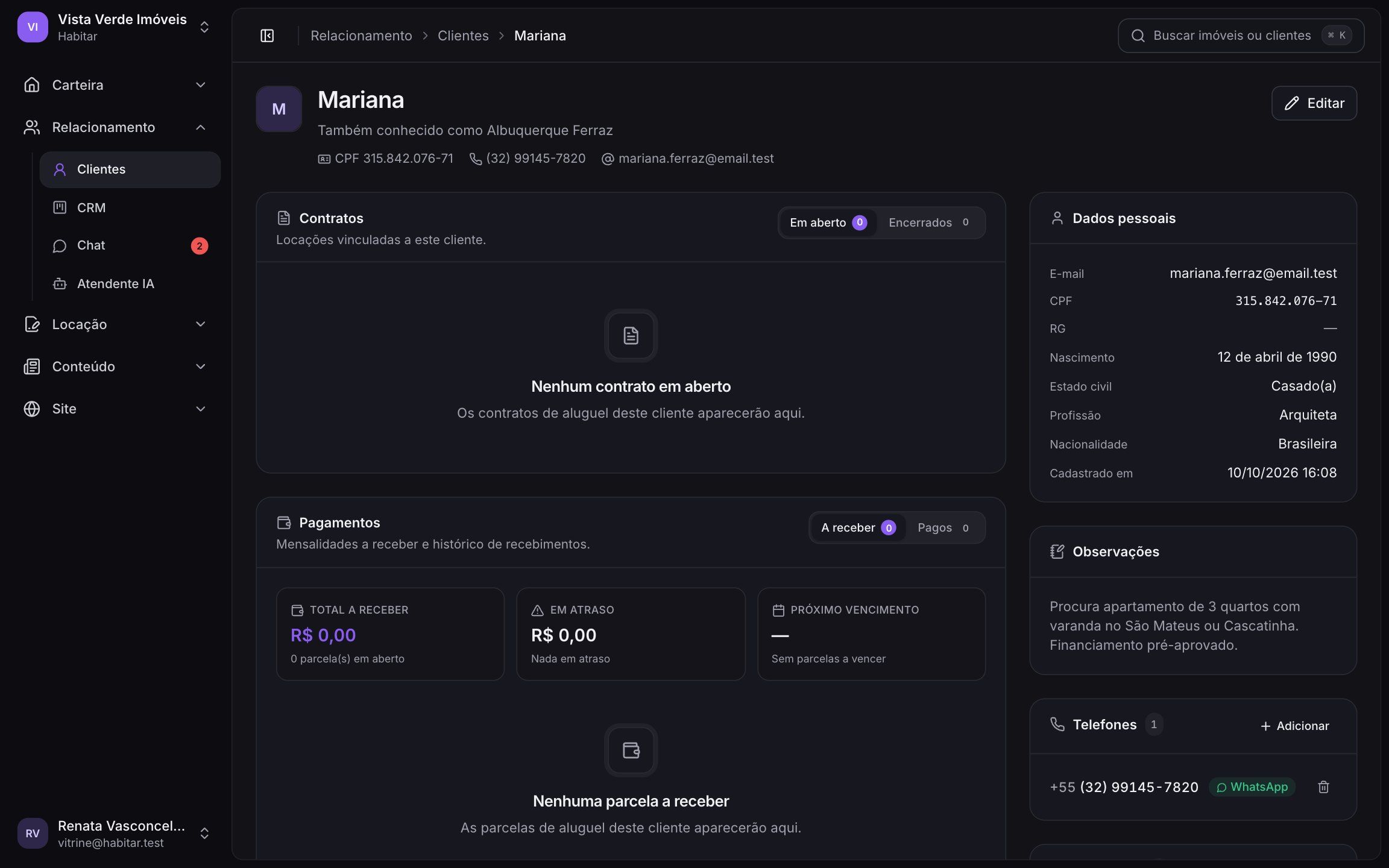Click the Chat unread badge 2

pos(200,246)
